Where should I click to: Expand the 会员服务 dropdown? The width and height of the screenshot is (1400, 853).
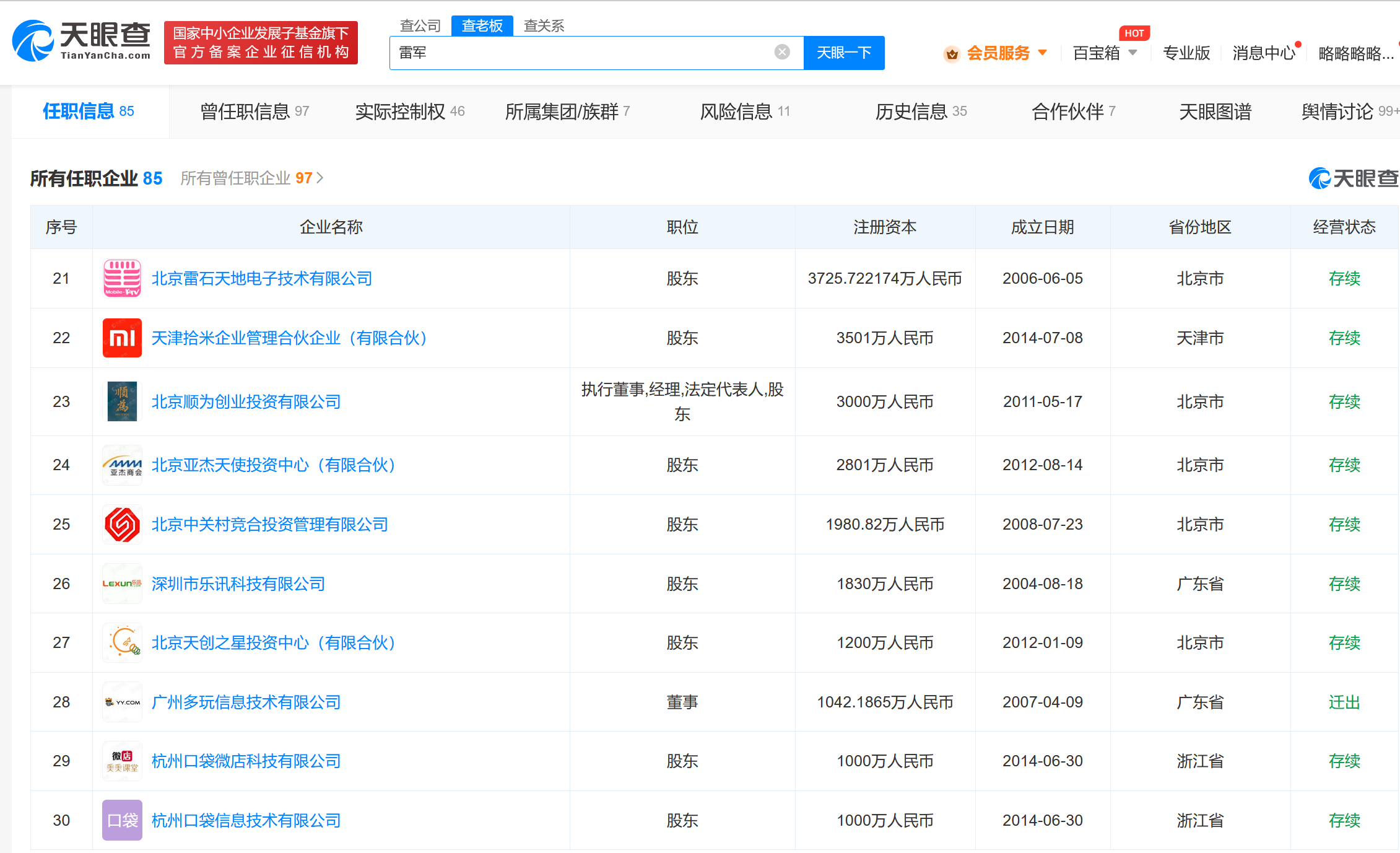coord(1043,53)
